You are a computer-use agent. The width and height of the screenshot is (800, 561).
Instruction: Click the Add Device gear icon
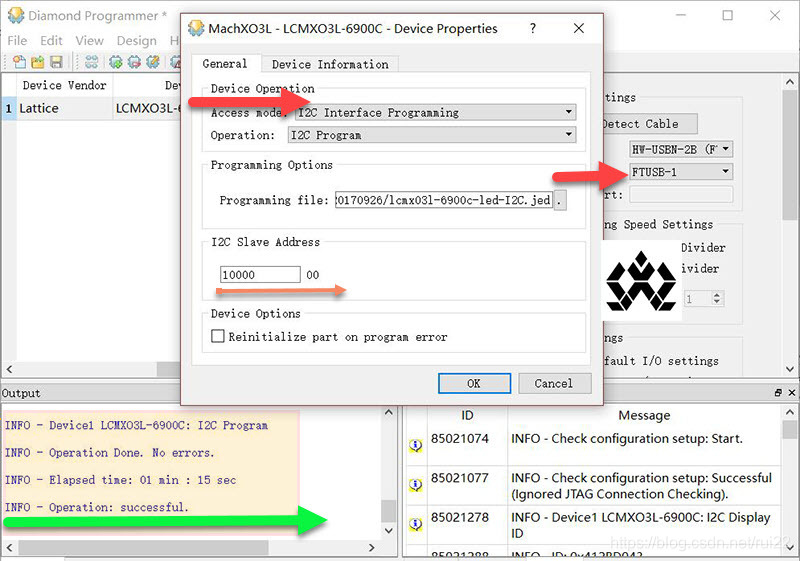(x=116, y=62)
